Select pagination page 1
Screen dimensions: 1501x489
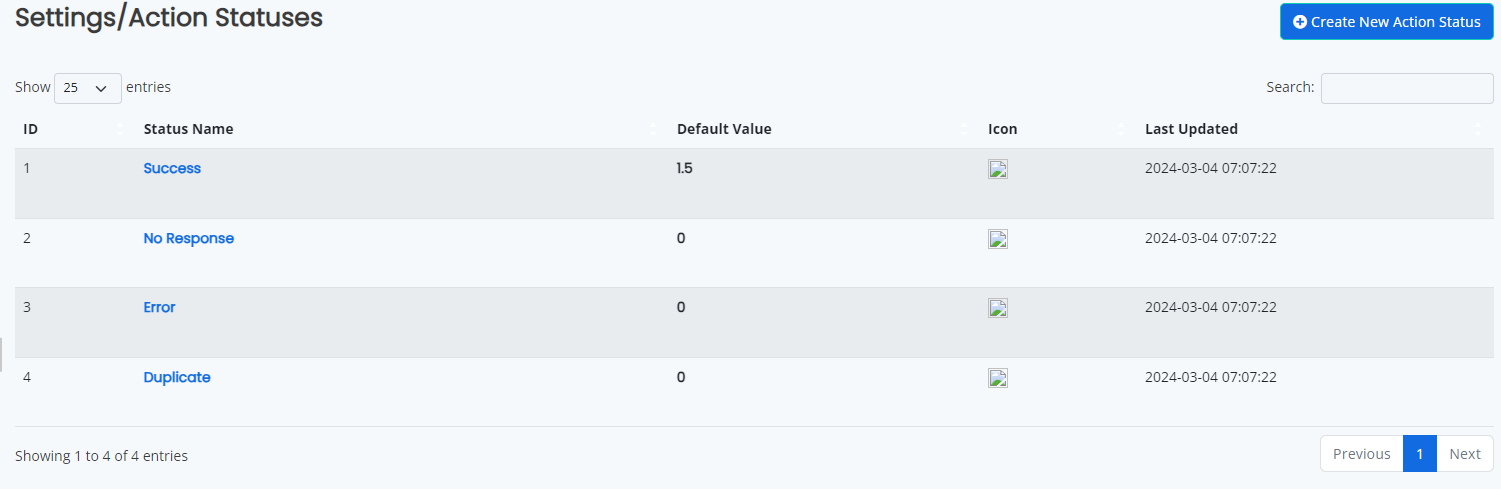(1419, 454)
